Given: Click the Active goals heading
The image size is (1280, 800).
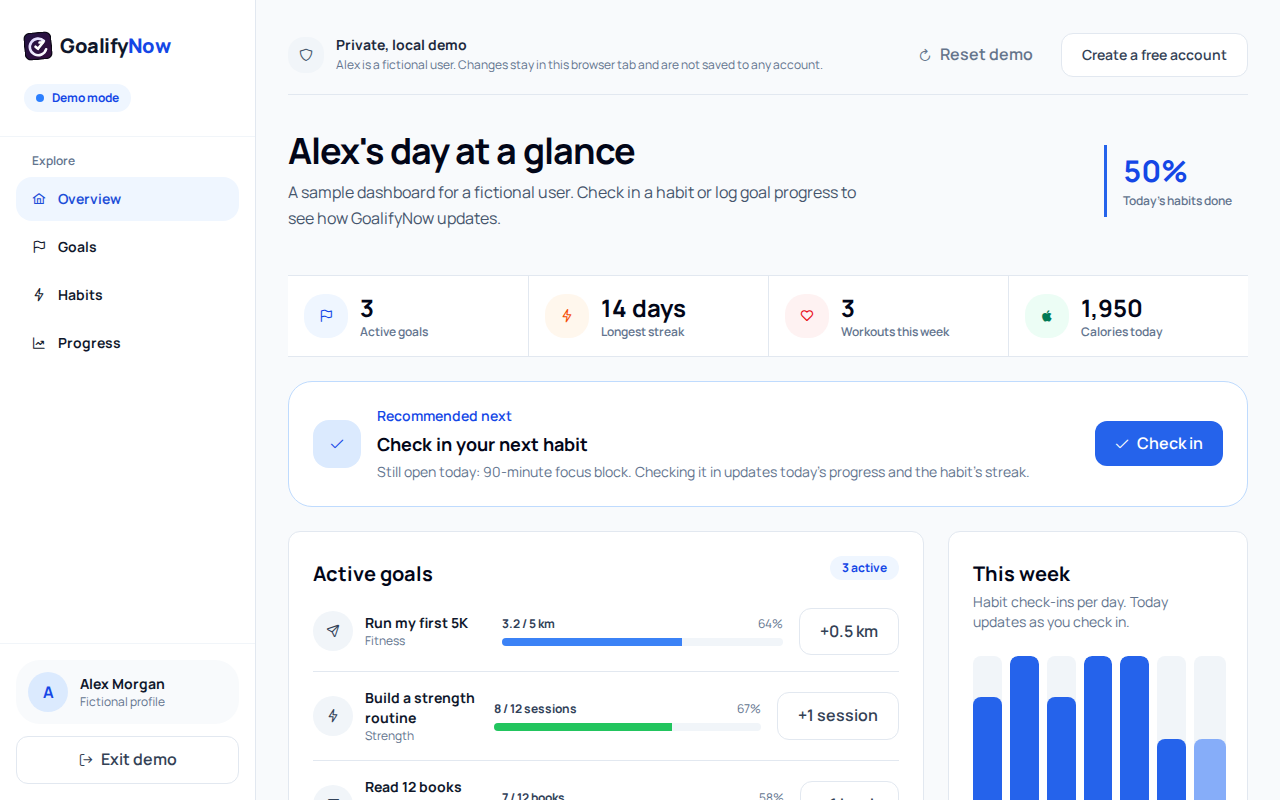Looking at the screenshot, I should (373, 574).
